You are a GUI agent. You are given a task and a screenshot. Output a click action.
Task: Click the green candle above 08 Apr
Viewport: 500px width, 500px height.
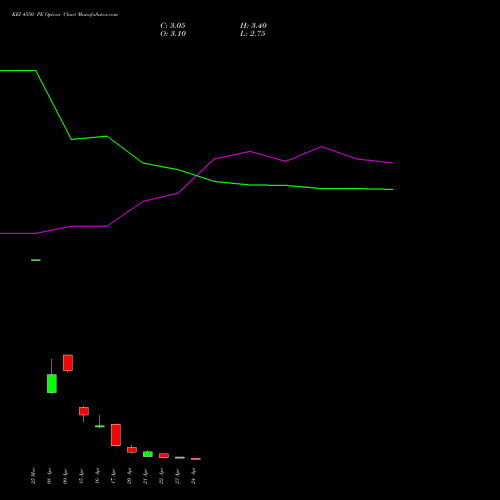[52, 383]
